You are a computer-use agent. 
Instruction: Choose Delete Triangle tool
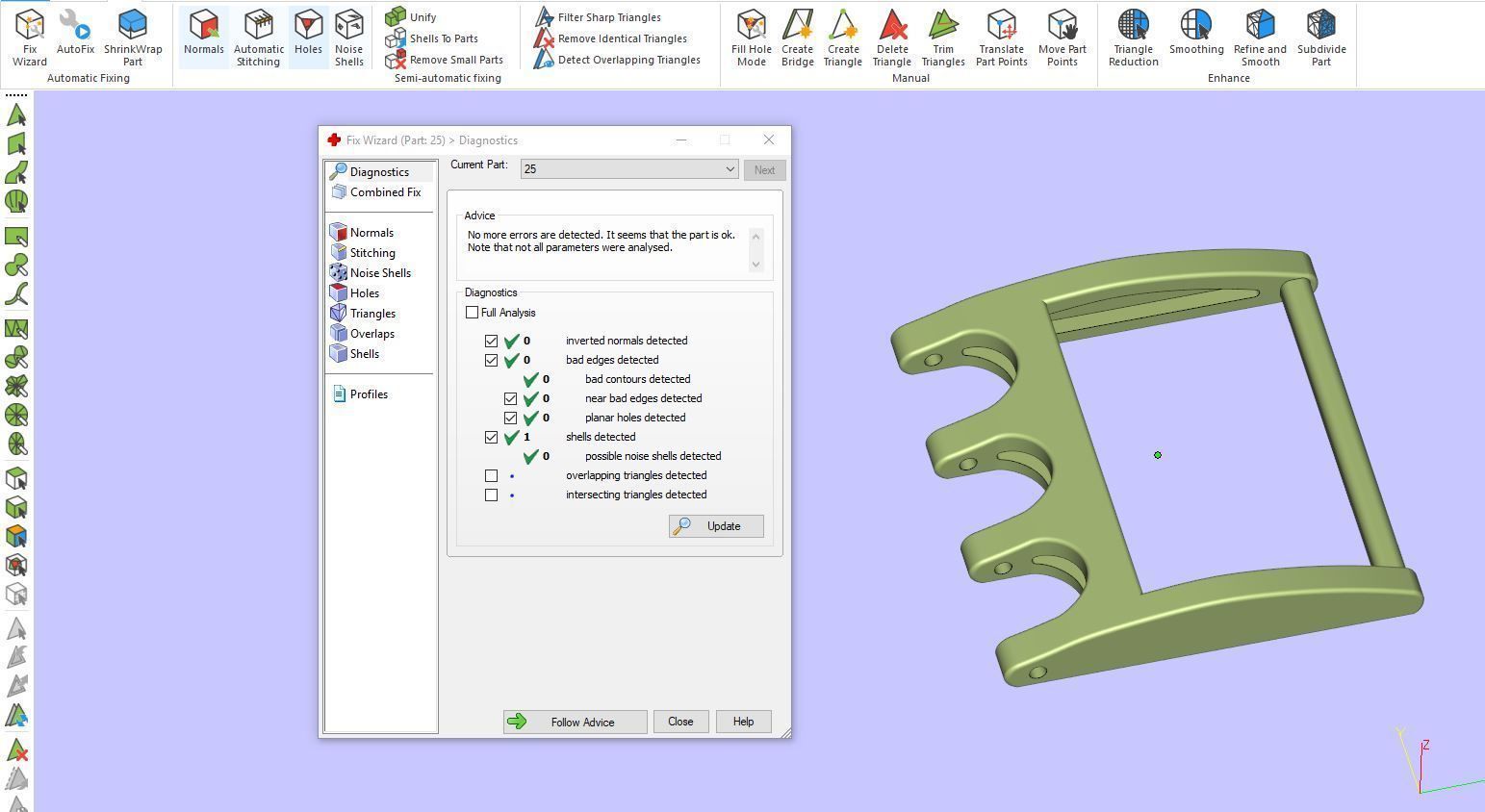892,38
